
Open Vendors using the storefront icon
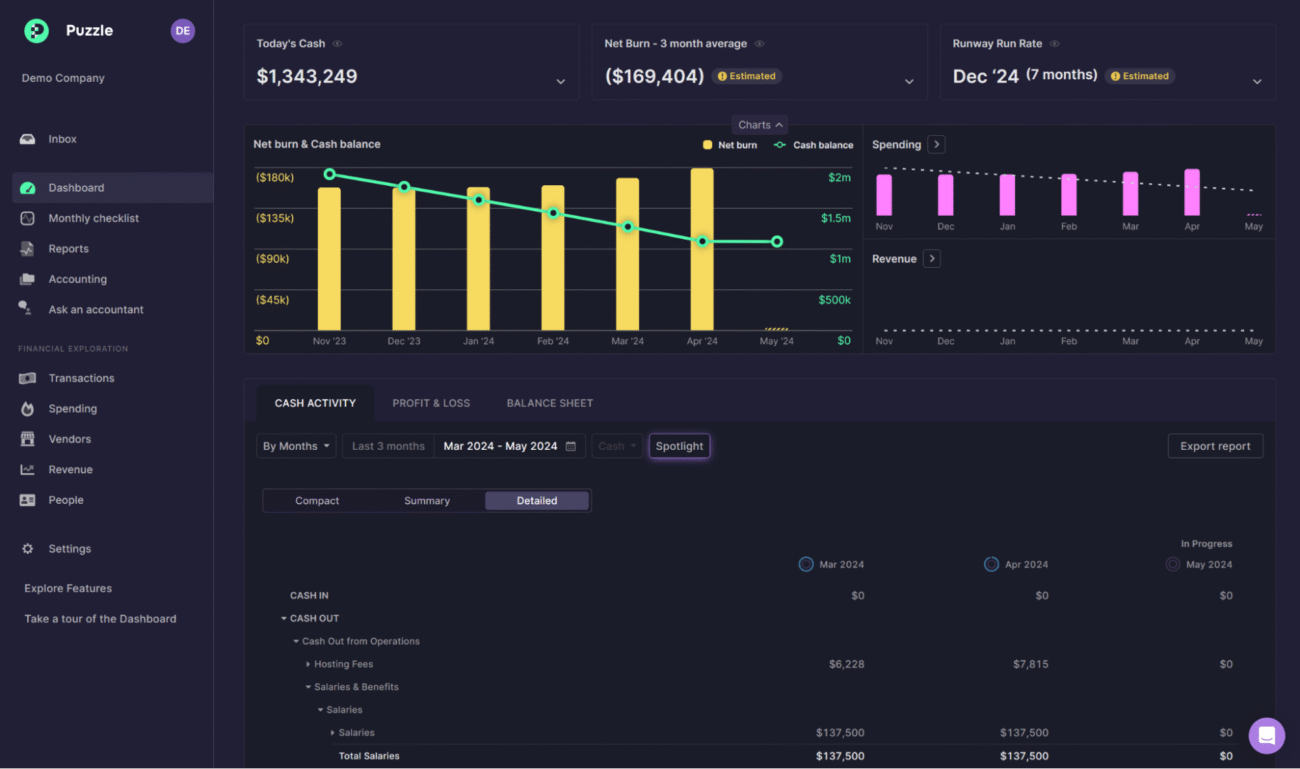coord(27,439)
